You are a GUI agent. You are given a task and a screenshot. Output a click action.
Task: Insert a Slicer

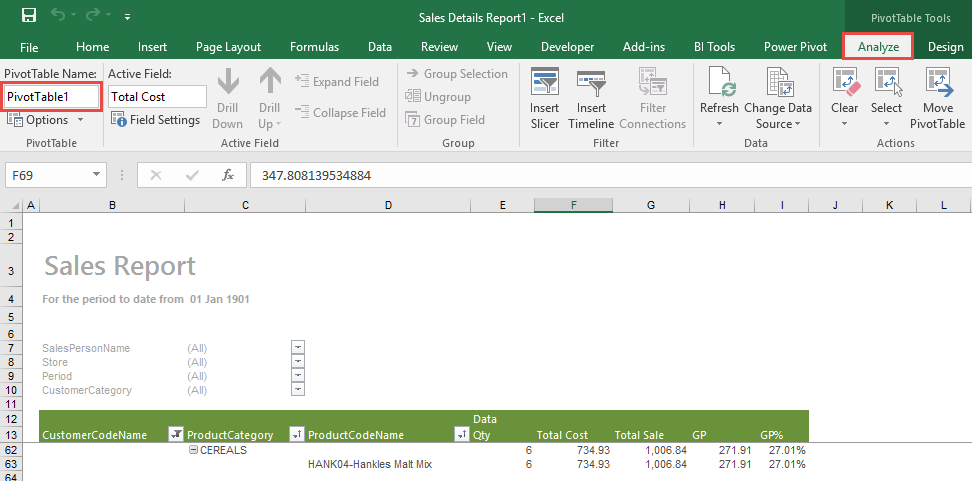pos(544,99)
